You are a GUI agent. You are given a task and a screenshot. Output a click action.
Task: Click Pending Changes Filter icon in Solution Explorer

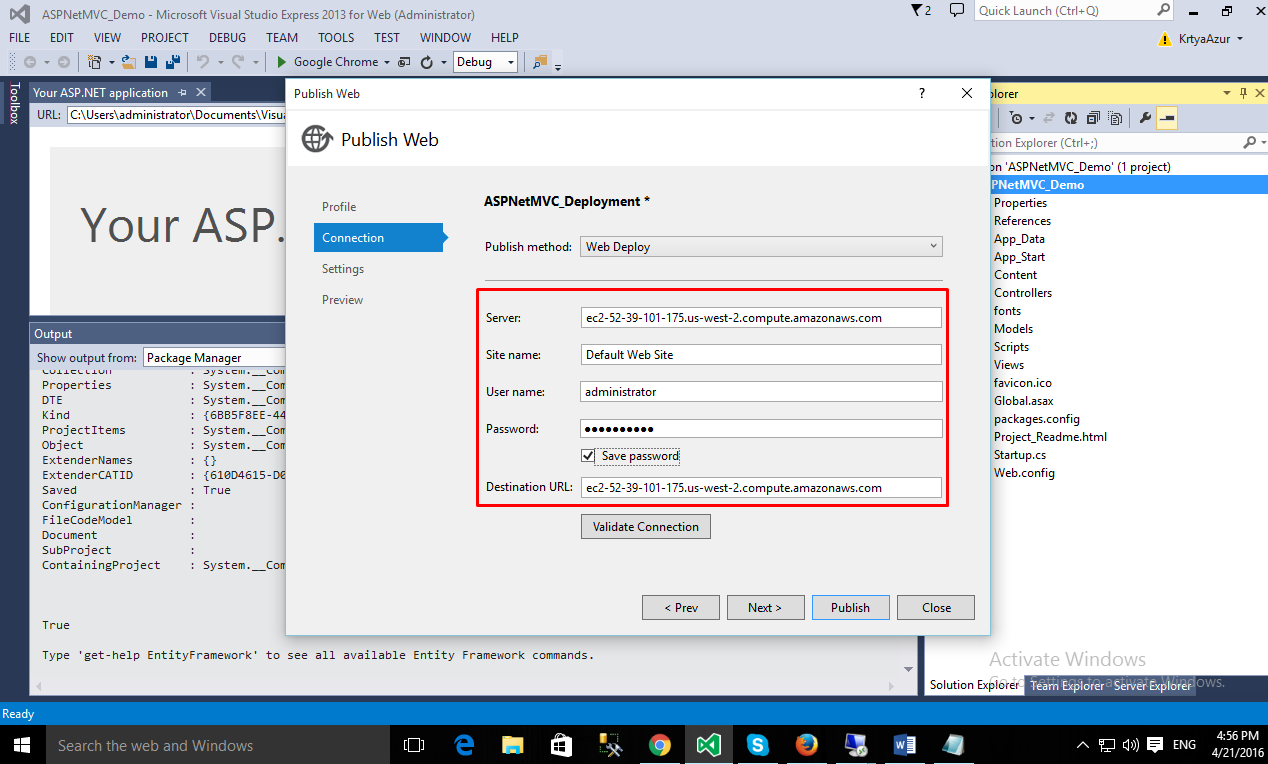click(1016, 118)
